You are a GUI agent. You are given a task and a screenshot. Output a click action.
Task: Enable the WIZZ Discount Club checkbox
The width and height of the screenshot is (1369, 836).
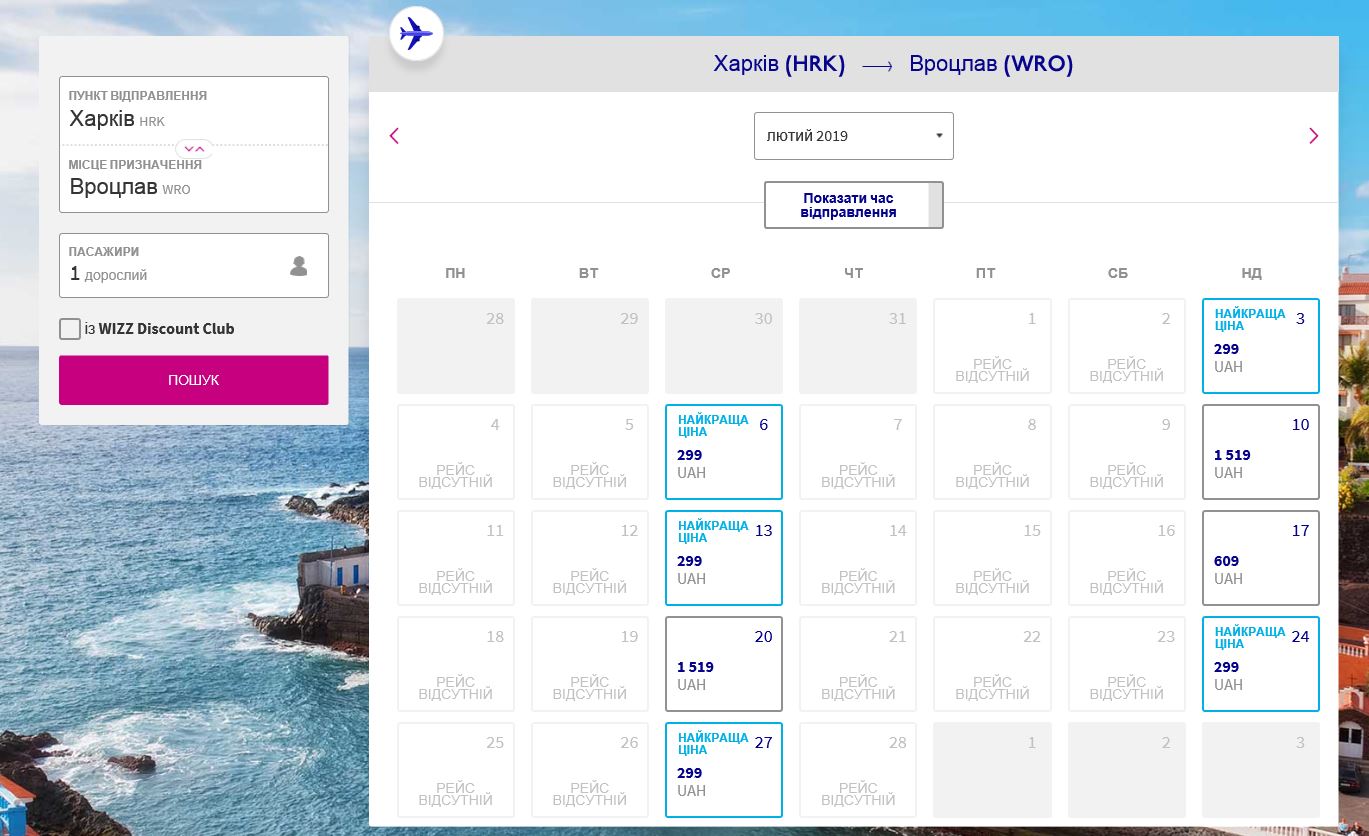pos(70,329)
